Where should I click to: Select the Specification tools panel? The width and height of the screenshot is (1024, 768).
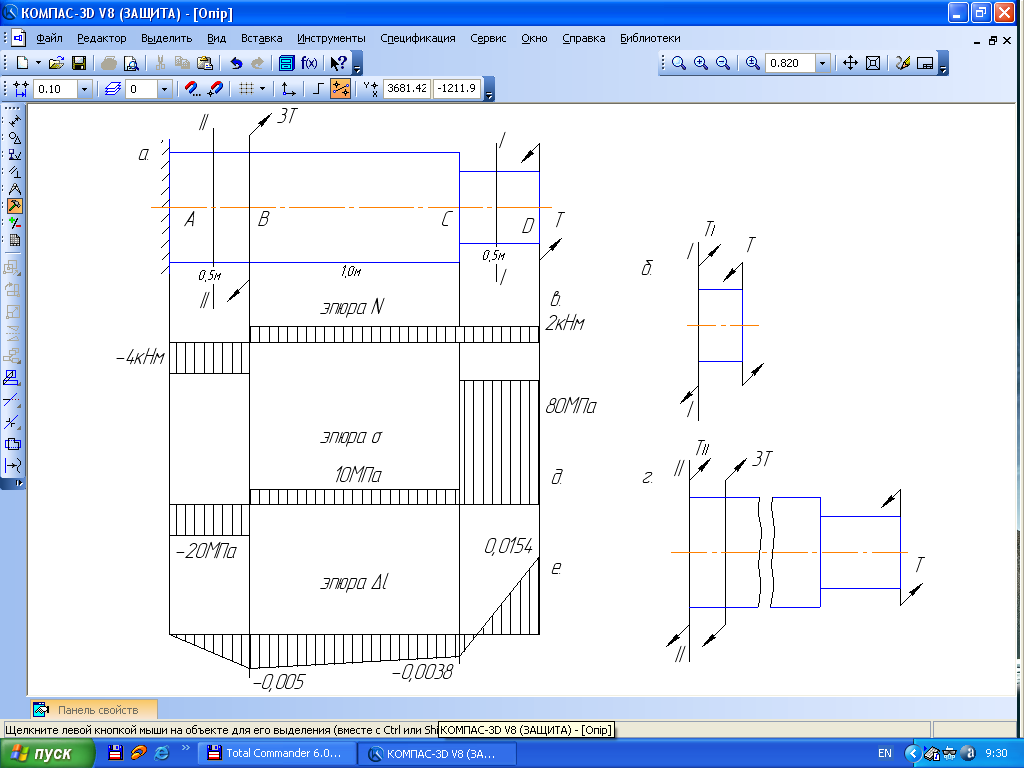(14, 240)
